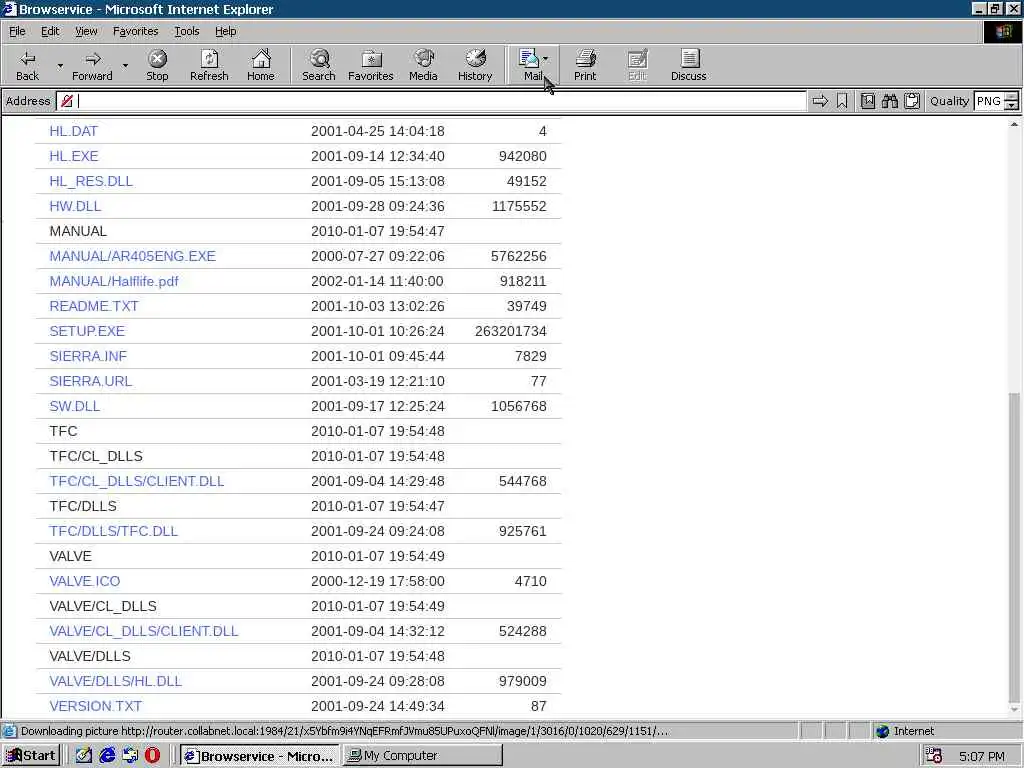Viewport: 1024px width, 768px height.
Task: Open VALVE/CL_DLLS/CLIENT.DLL link
Action: click(x=144, y=632)
